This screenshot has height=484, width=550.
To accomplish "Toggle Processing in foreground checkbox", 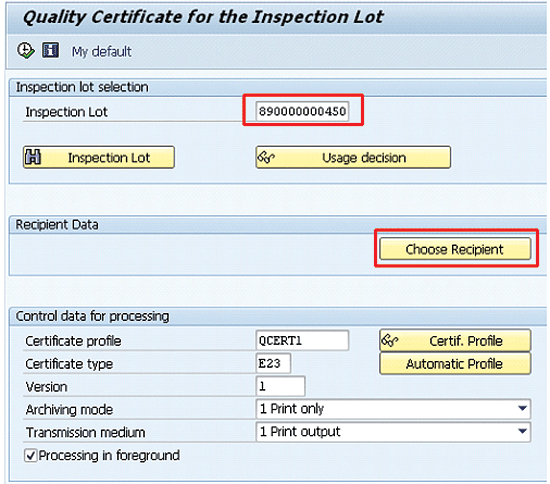I will tap(31, 456).
